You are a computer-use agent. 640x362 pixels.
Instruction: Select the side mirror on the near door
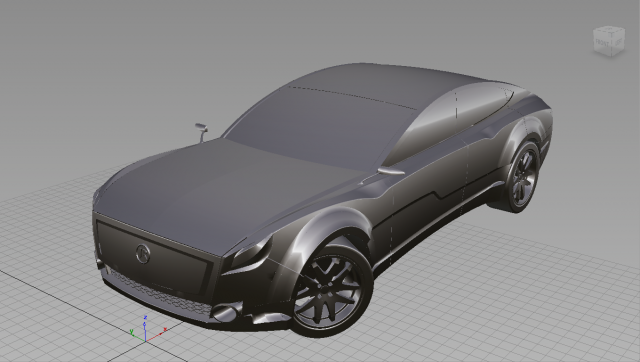coord(391,171)
